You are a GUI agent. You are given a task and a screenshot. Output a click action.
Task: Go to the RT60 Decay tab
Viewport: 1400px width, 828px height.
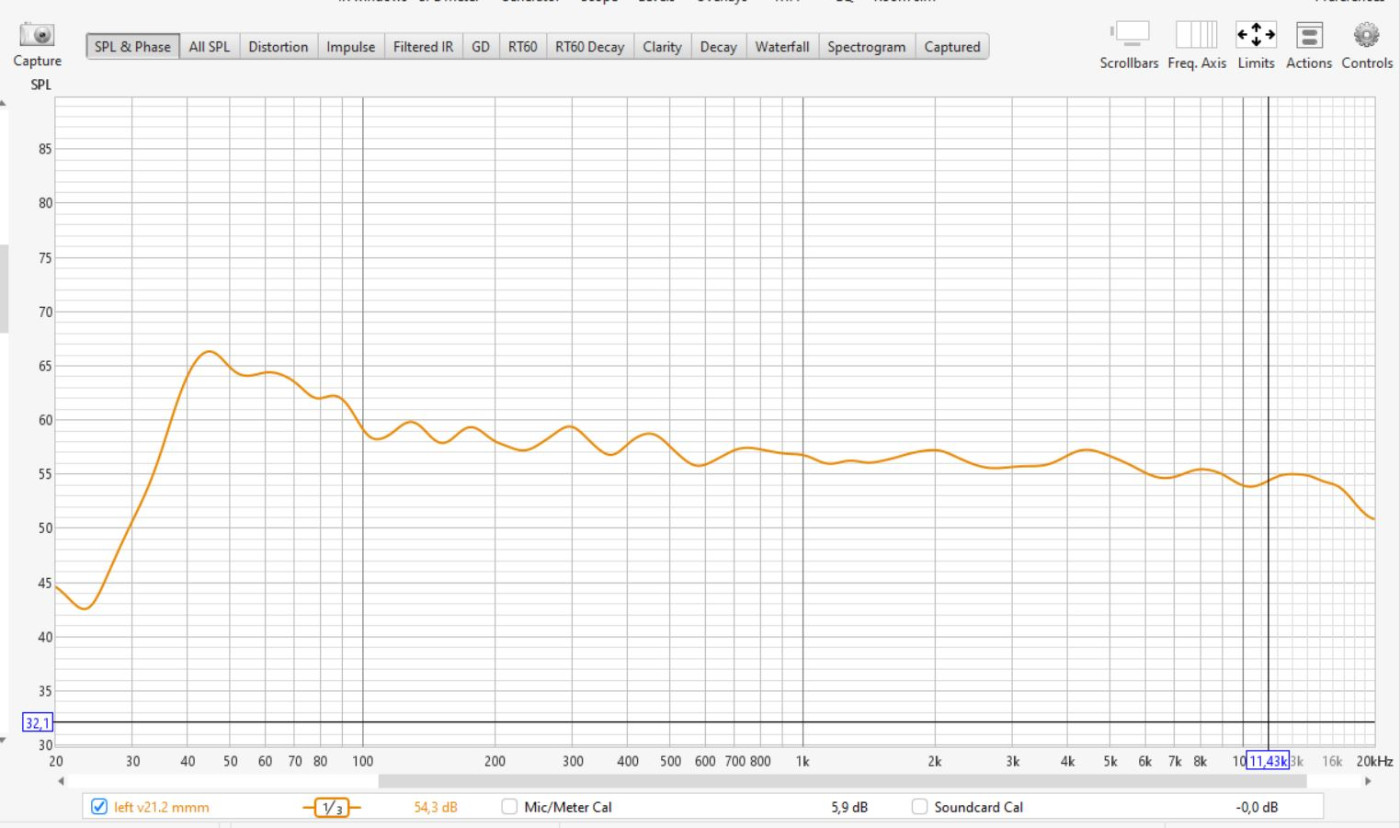(589, 47)
